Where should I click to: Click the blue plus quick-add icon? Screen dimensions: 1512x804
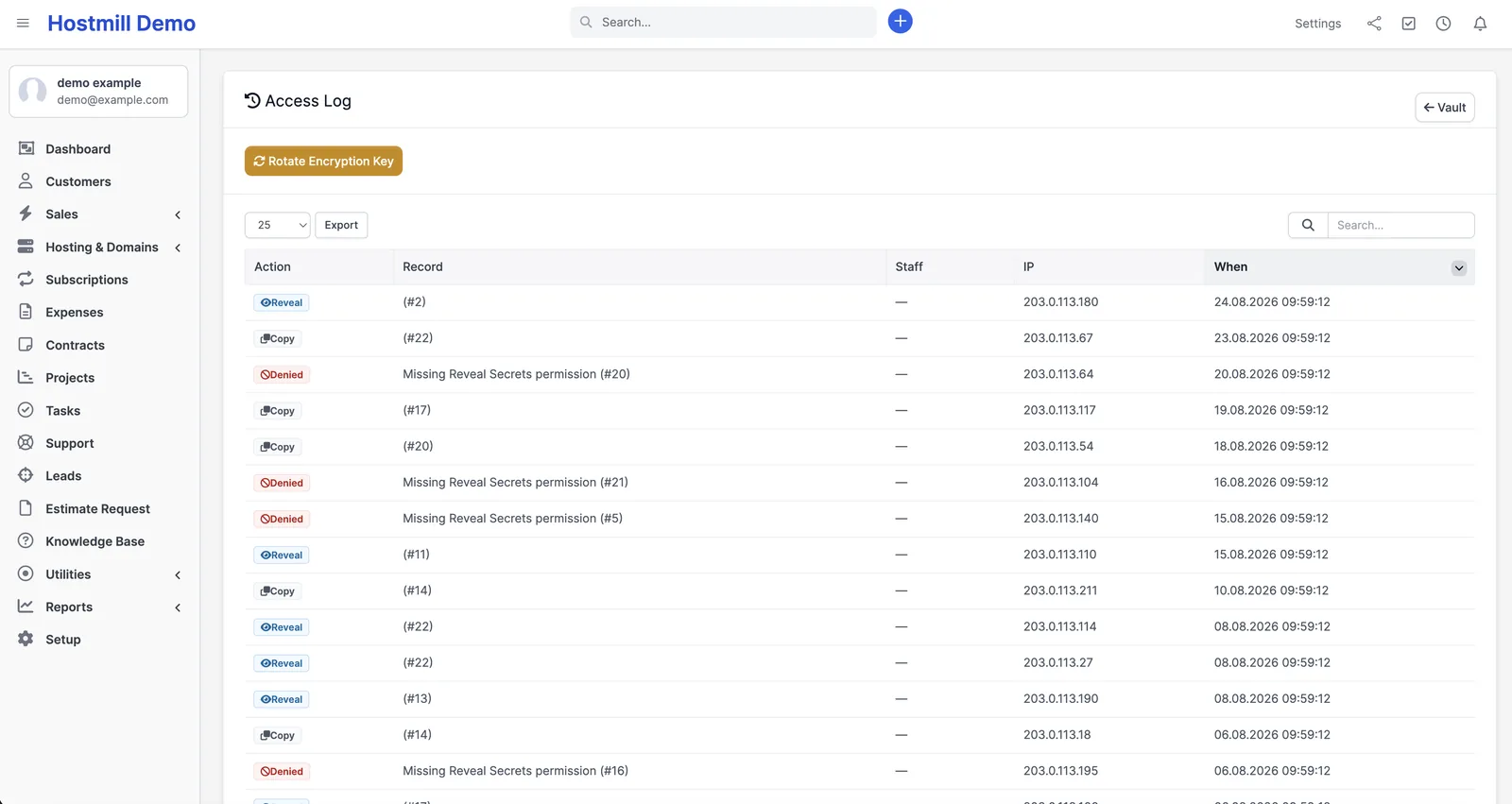(x=900, y=21)
